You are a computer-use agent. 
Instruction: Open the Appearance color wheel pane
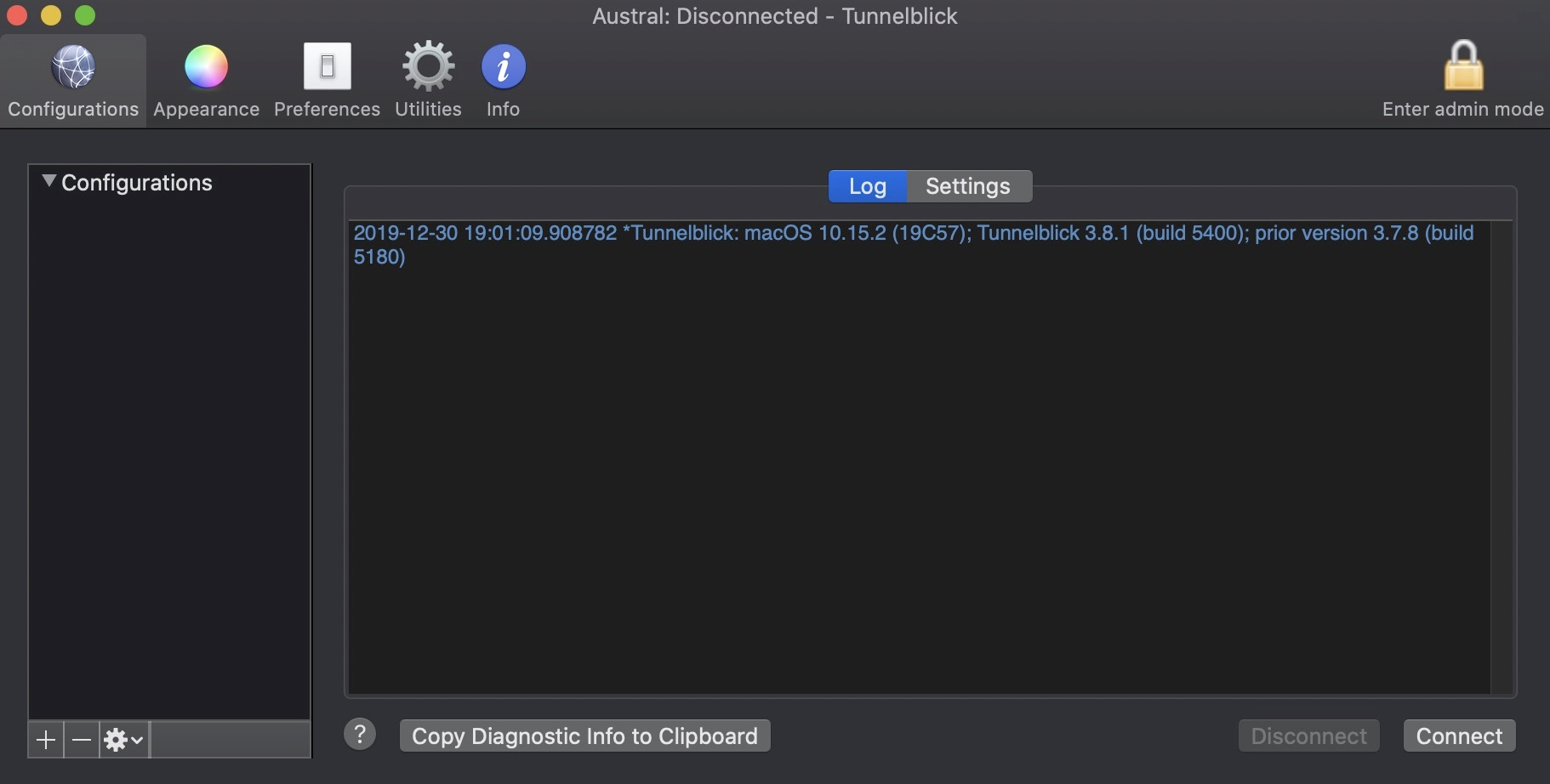point(206,82)
